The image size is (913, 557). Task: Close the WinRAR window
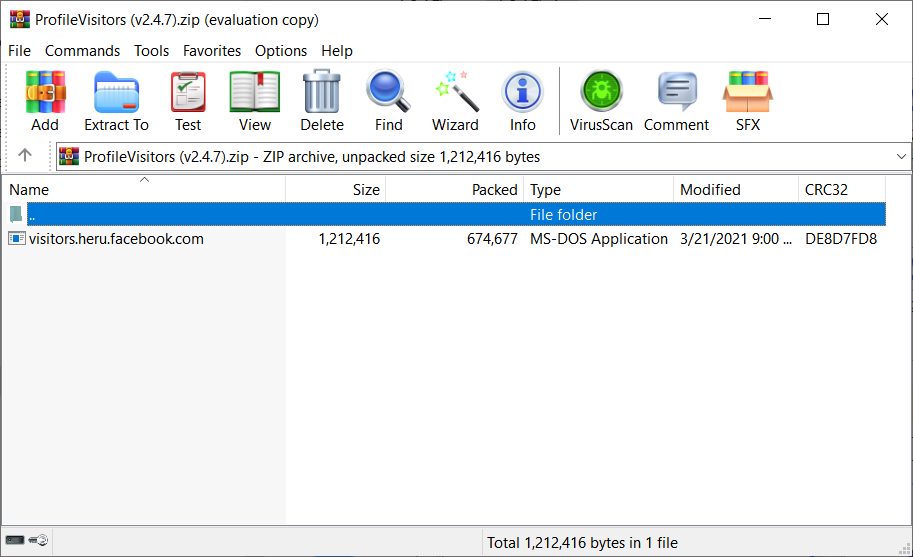click(882, 19)
